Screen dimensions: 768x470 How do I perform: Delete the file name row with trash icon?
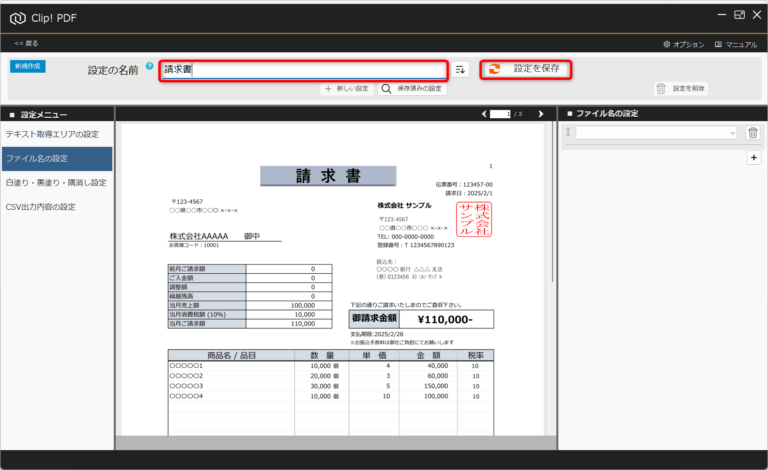[754, 133]
